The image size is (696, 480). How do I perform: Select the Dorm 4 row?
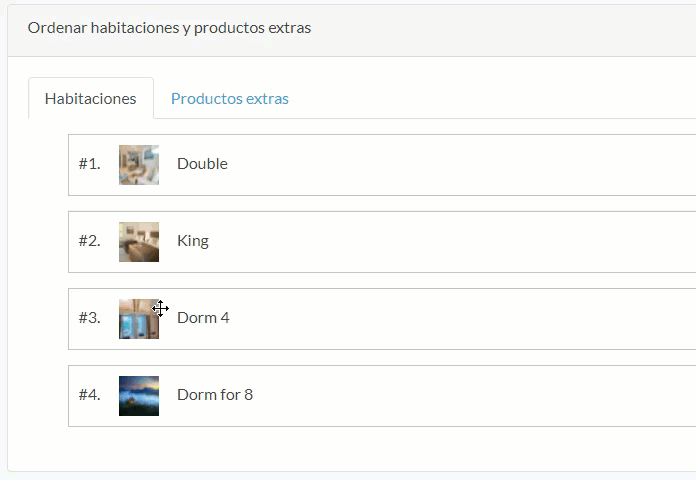(382, 319)
